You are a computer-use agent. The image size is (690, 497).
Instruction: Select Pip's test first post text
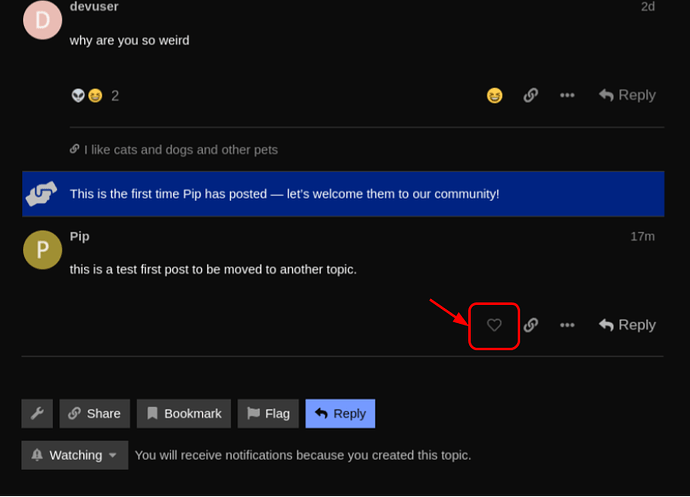[x=213, y=269]
